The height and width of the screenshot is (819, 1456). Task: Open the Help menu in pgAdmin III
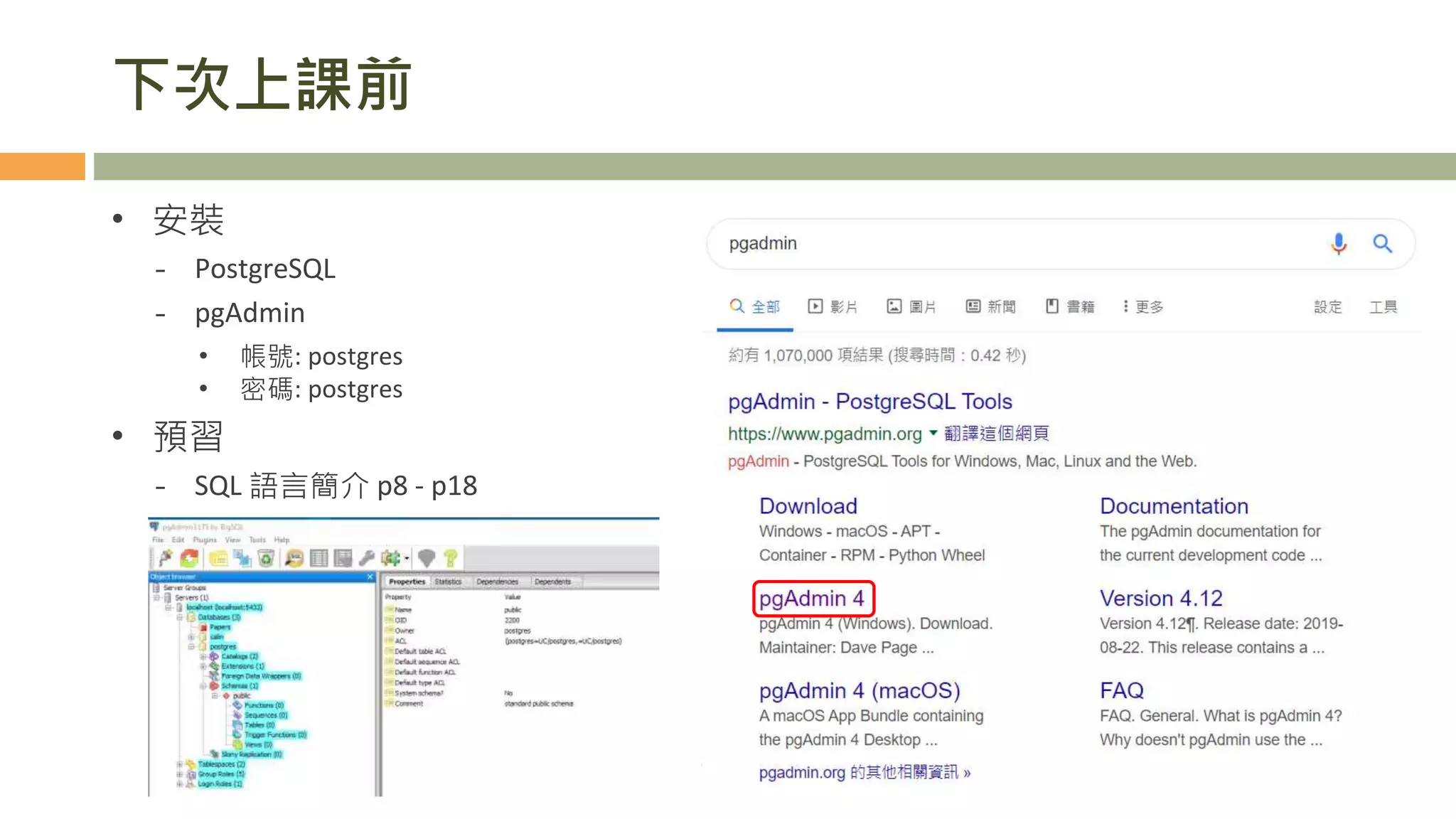[282, 540]
